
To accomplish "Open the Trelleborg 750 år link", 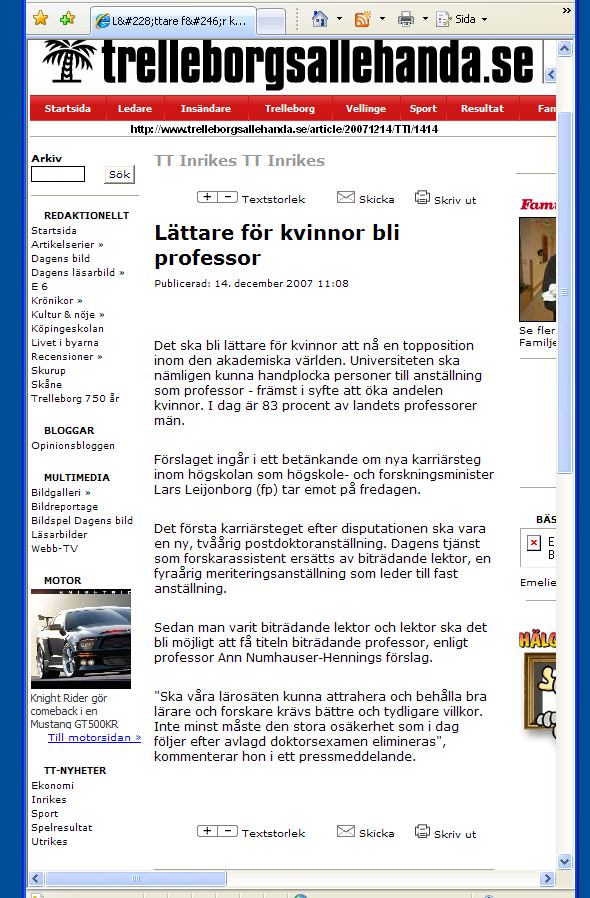I will (75, 399).
